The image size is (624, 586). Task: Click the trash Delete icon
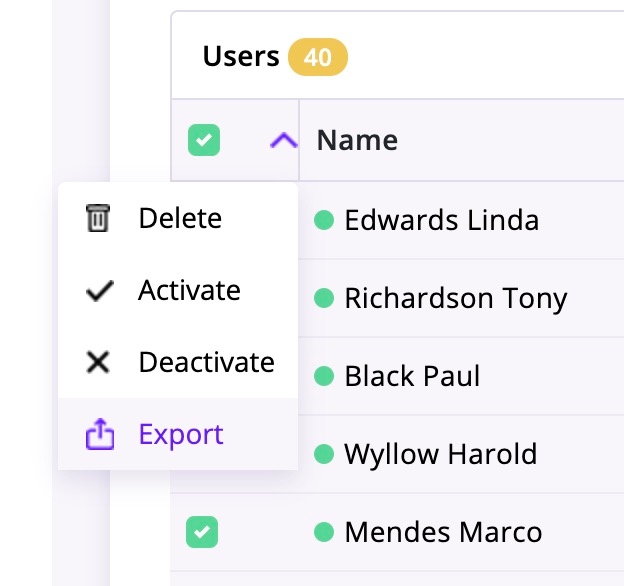(97, 218)
